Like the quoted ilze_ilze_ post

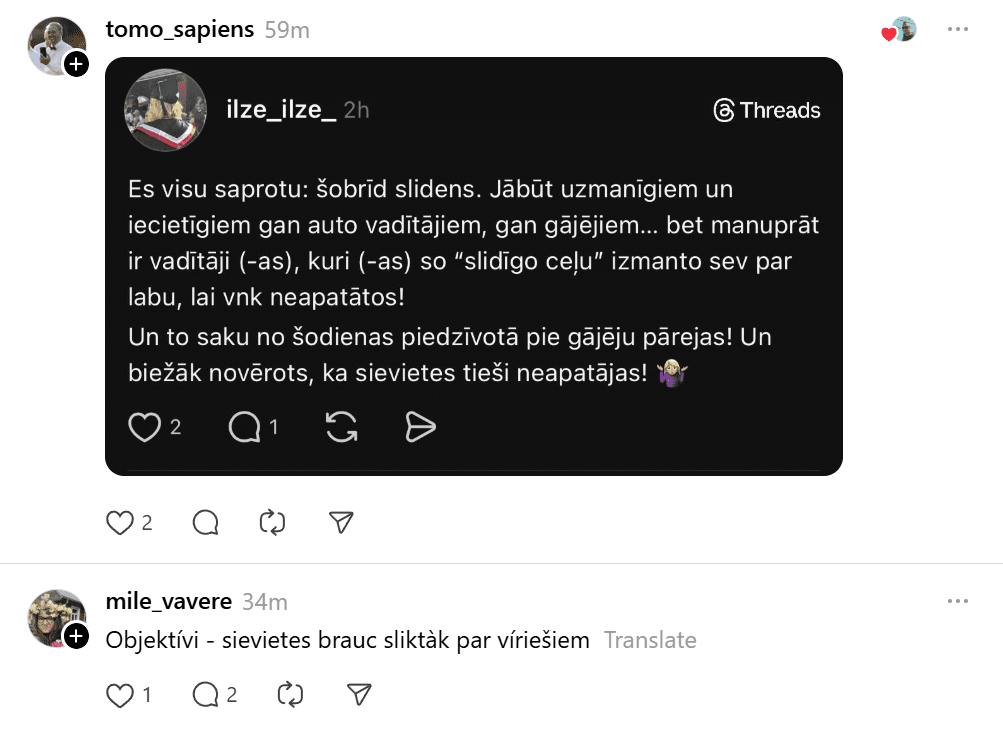145,427
